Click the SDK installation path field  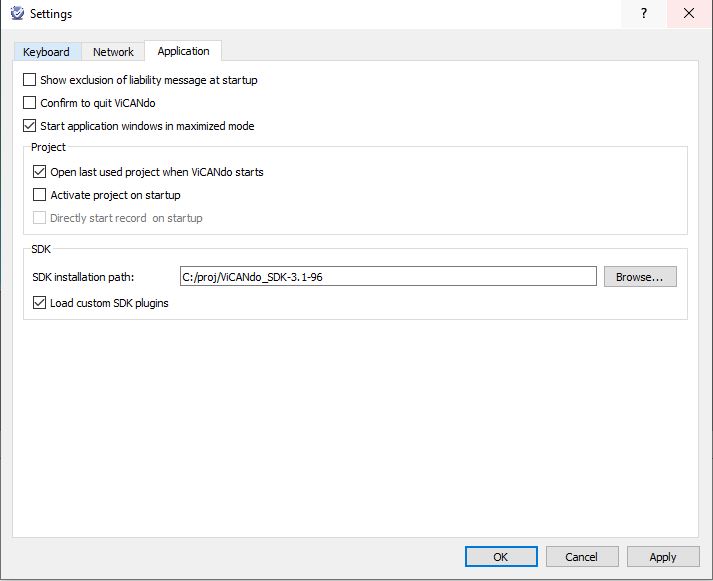(x=388, y=276)
